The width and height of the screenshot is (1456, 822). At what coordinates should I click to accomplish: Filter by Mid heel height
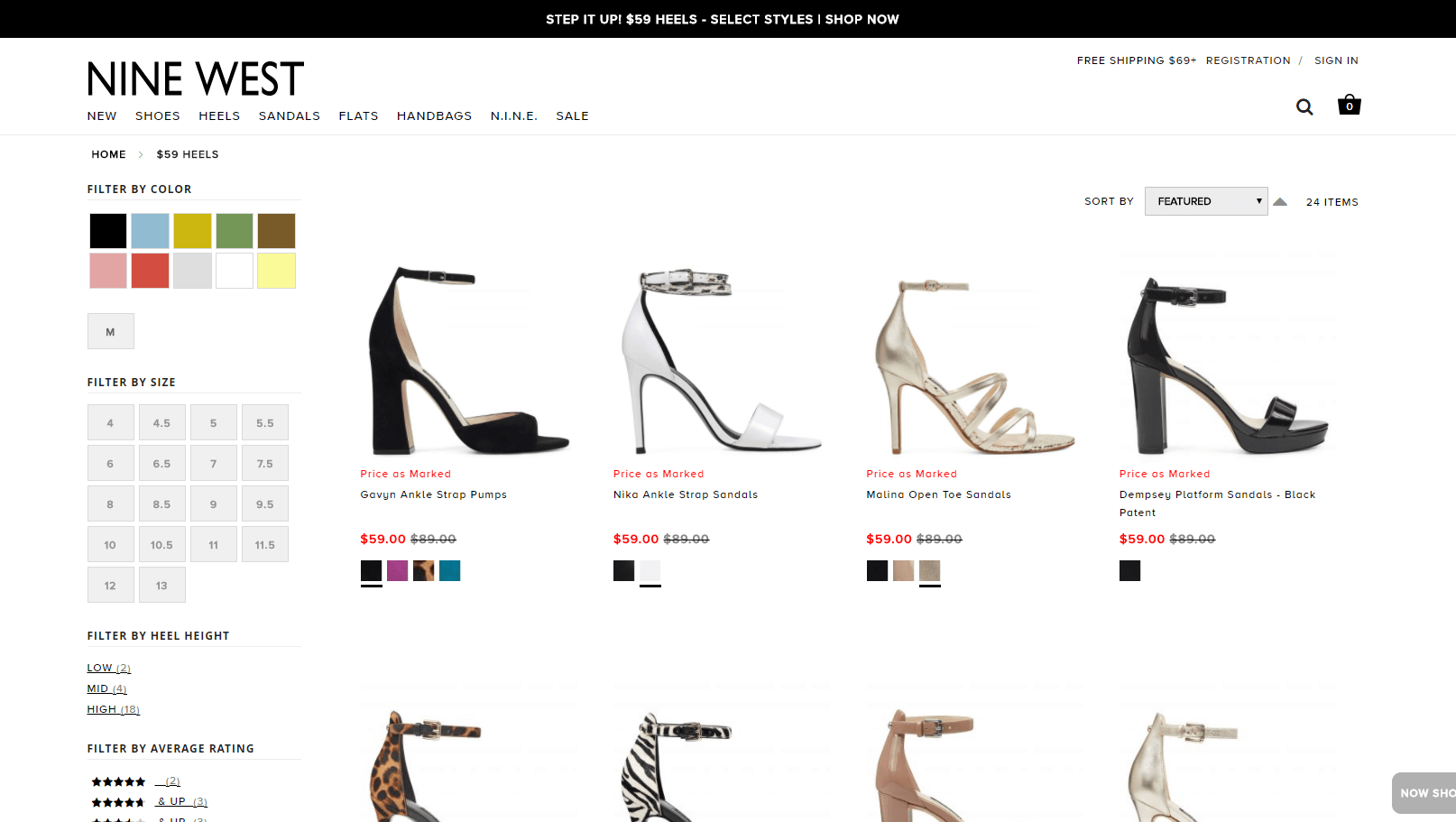(107, 688)
